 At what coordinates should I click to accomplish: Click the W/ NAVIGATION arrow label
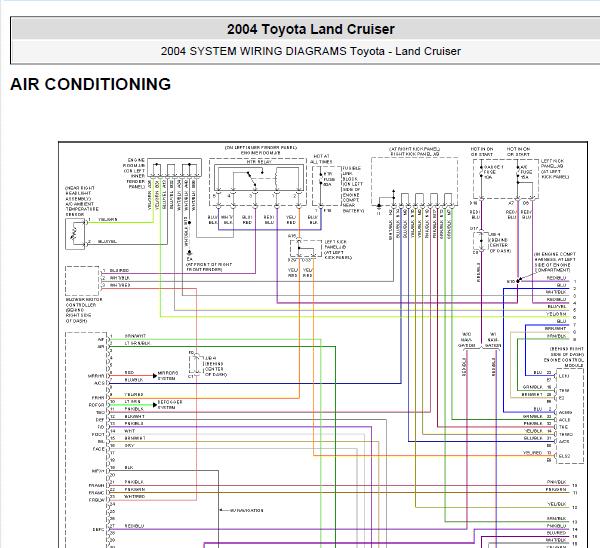241,510
